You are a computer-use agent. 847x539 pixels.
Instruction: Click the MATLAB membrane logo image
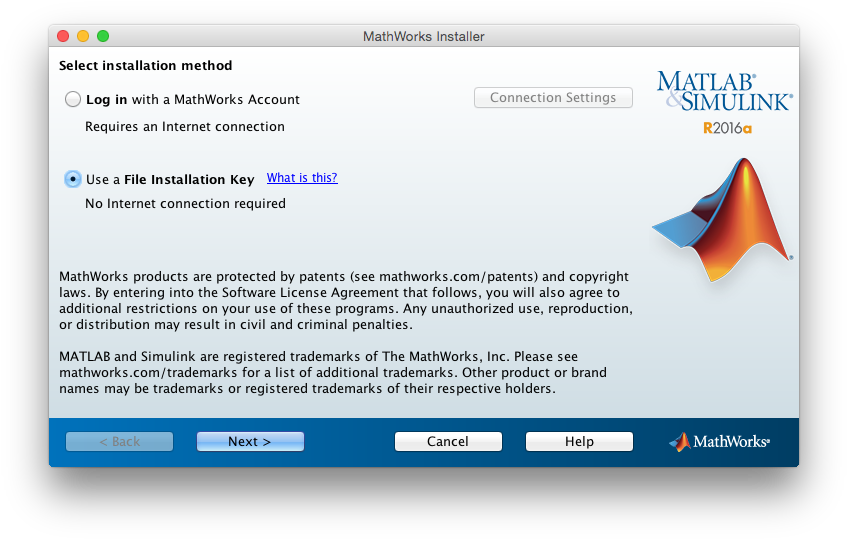point(723,219)
